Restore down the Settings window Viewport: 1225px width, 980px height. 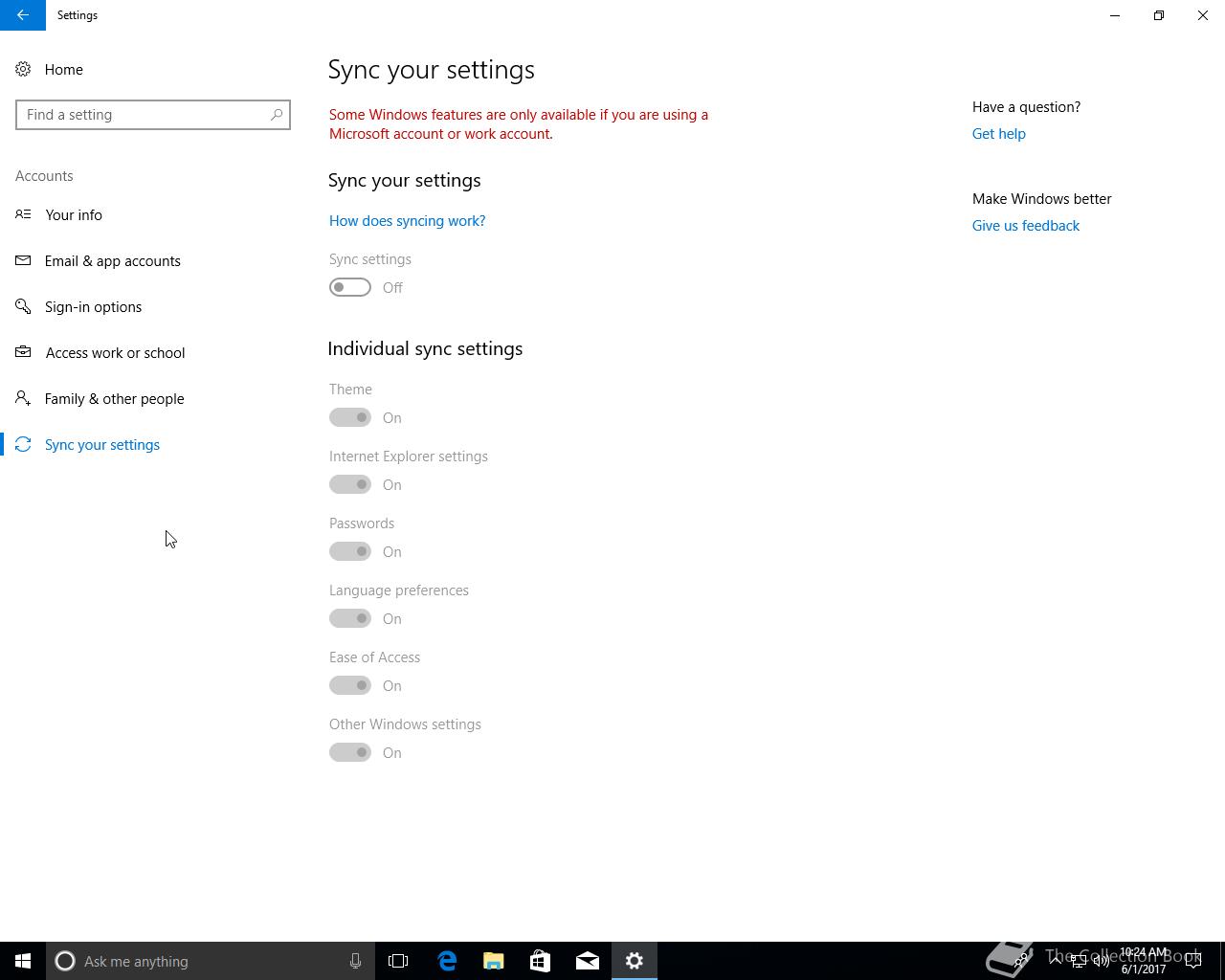[1159, 15]
